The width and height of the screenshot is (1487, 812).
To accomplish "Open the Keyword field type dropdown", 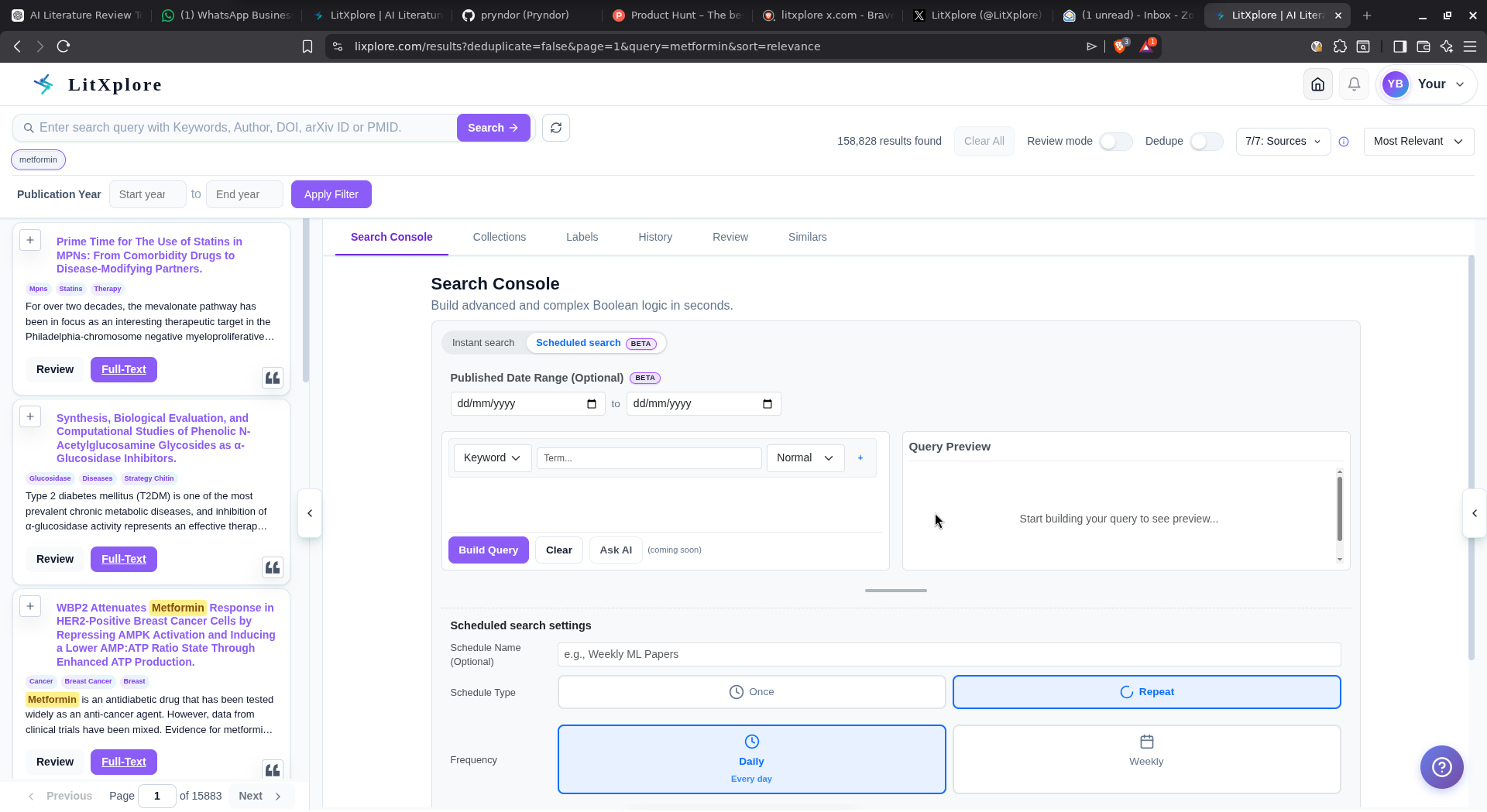I will pyautogui.click(x=492, y=457).
